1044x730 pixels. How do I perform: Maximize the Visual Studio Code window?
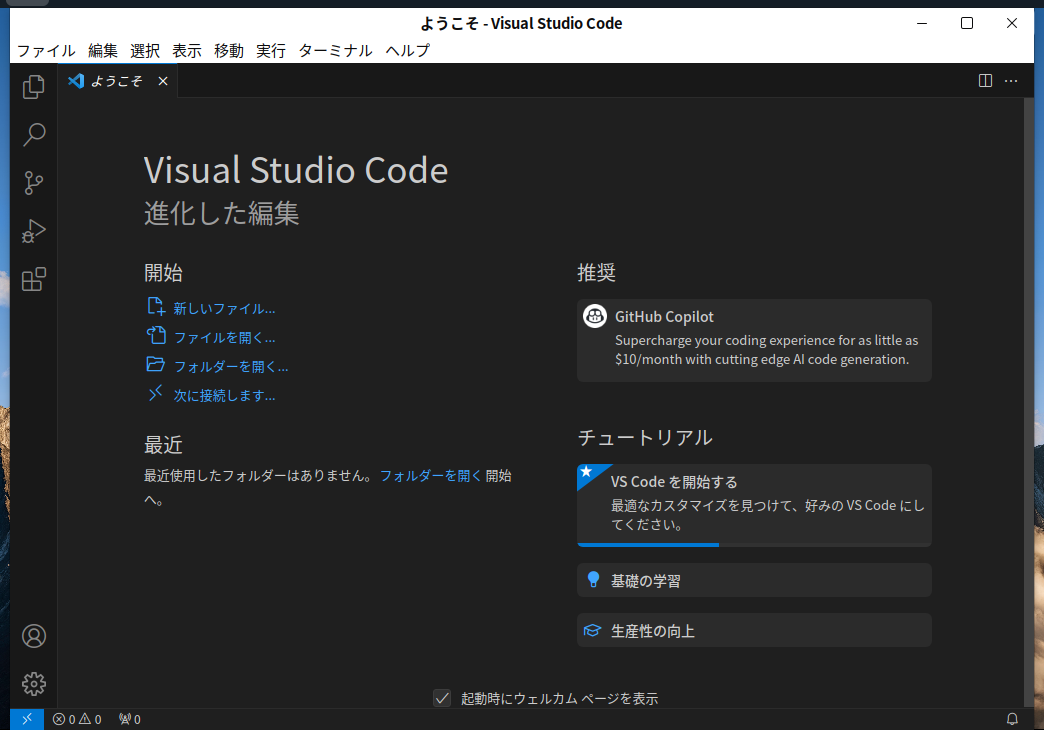click(x=967, y=23)
